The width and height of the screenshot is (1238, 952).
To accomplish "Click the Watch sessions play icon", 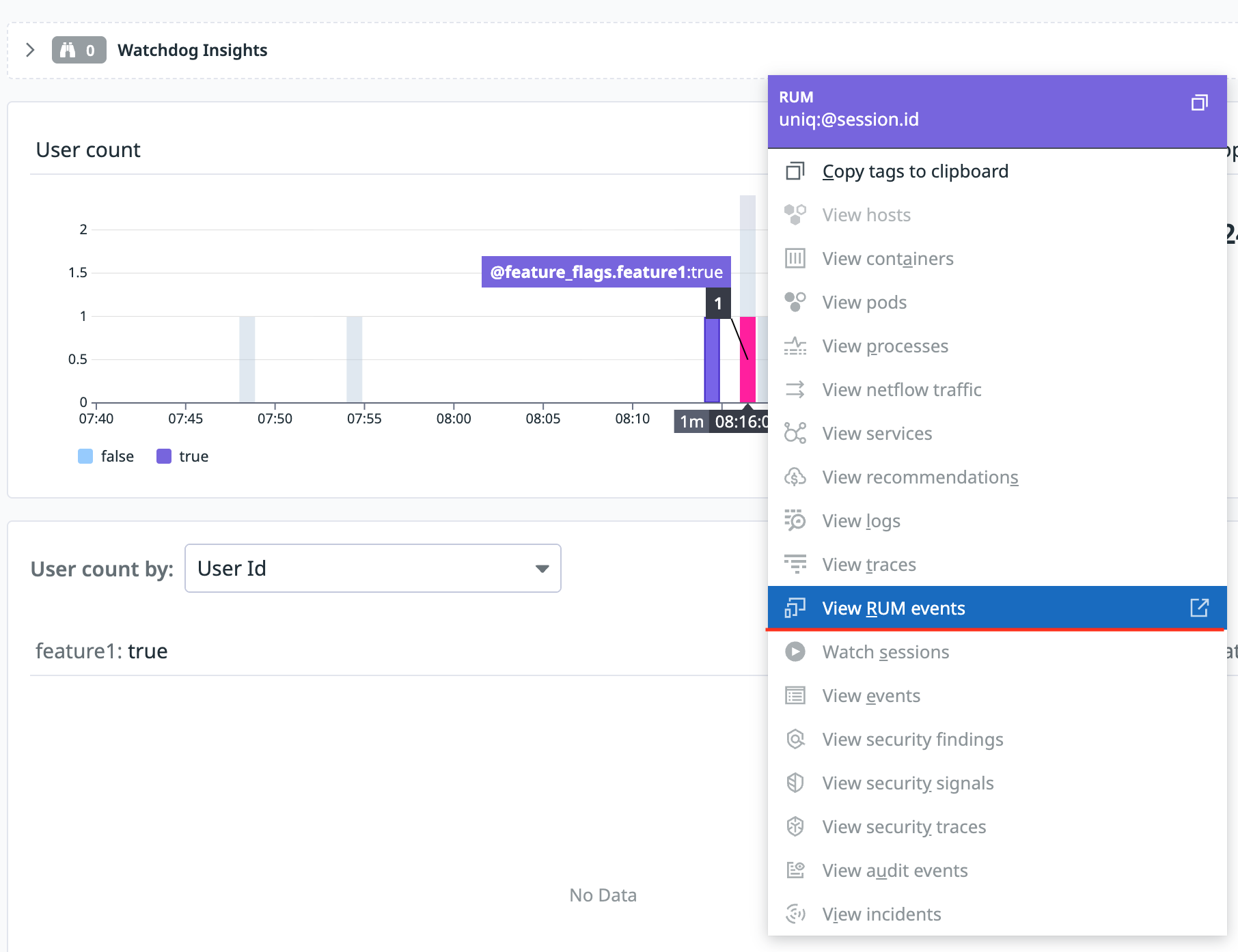I will coord(795,652).
